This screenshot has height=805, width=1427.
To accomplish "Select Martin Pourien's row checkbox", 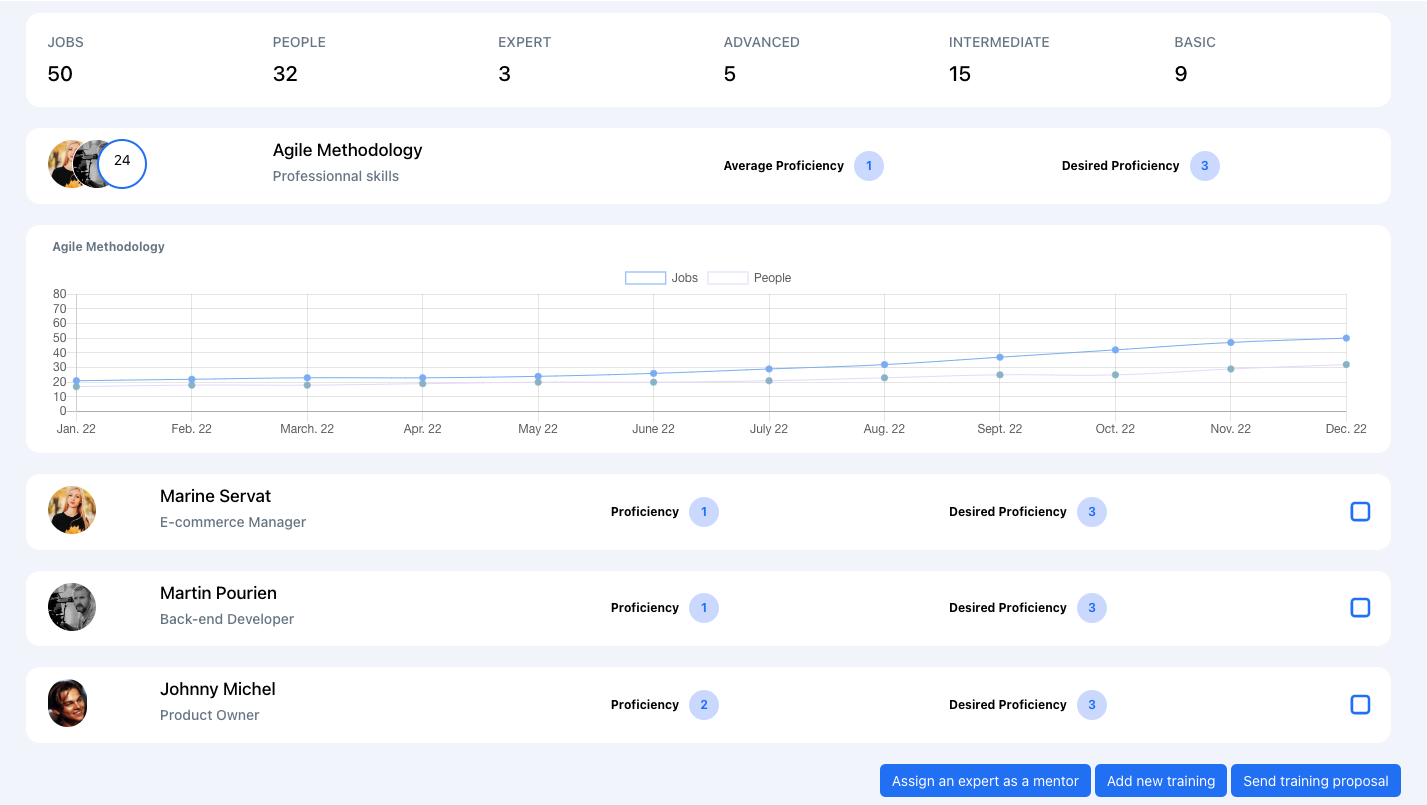I will 1360,608.
